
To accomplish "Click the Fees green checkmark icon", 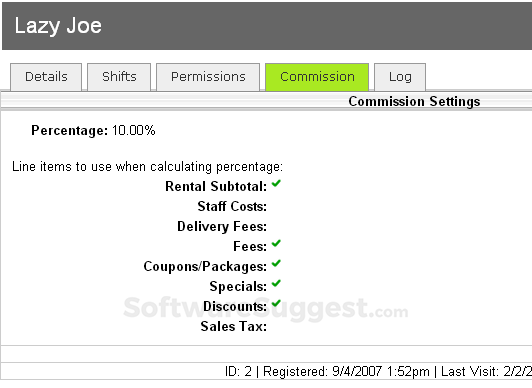I will pos(276,243).
